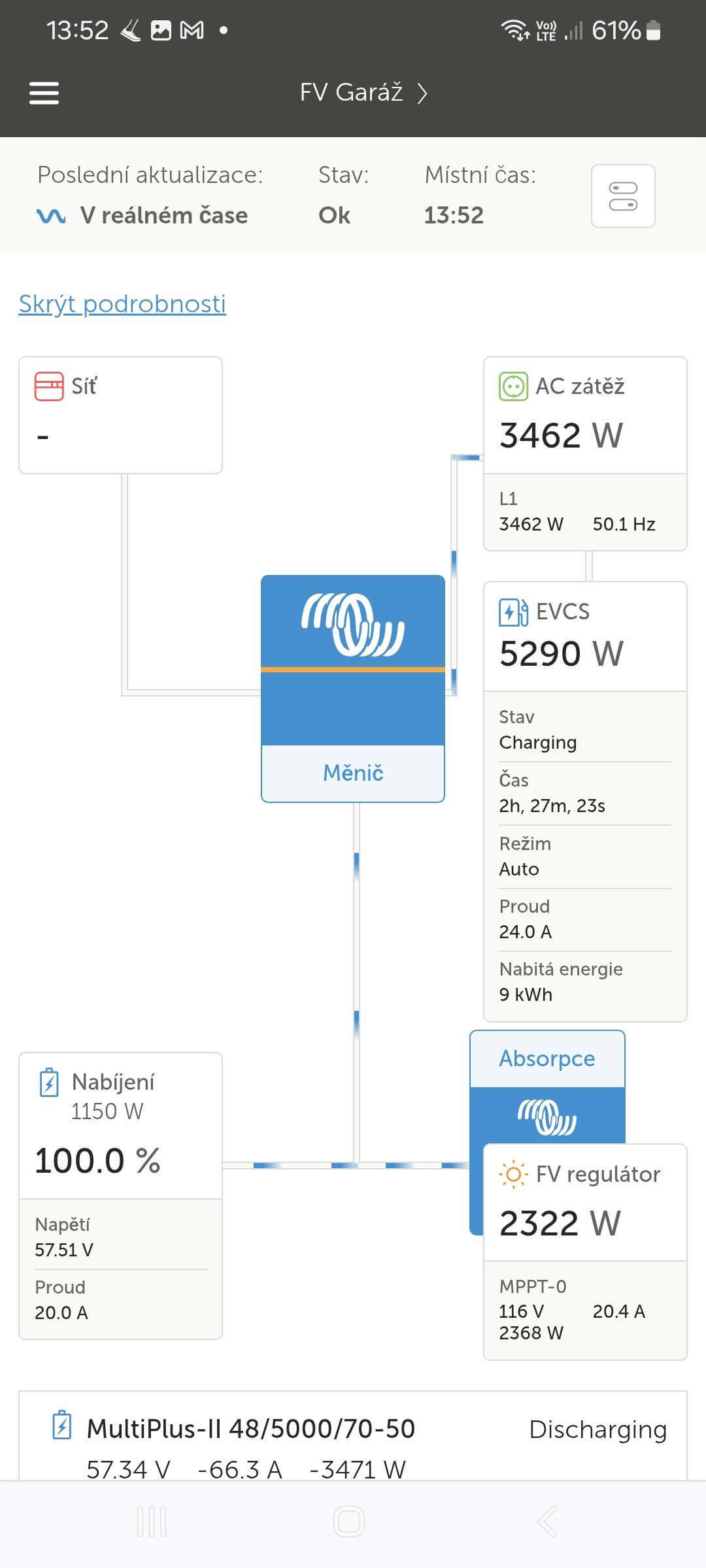Expand the FV Garáž installation chevron
The height and width of the screenshot is (1568, 706).
tap(423, 93)
